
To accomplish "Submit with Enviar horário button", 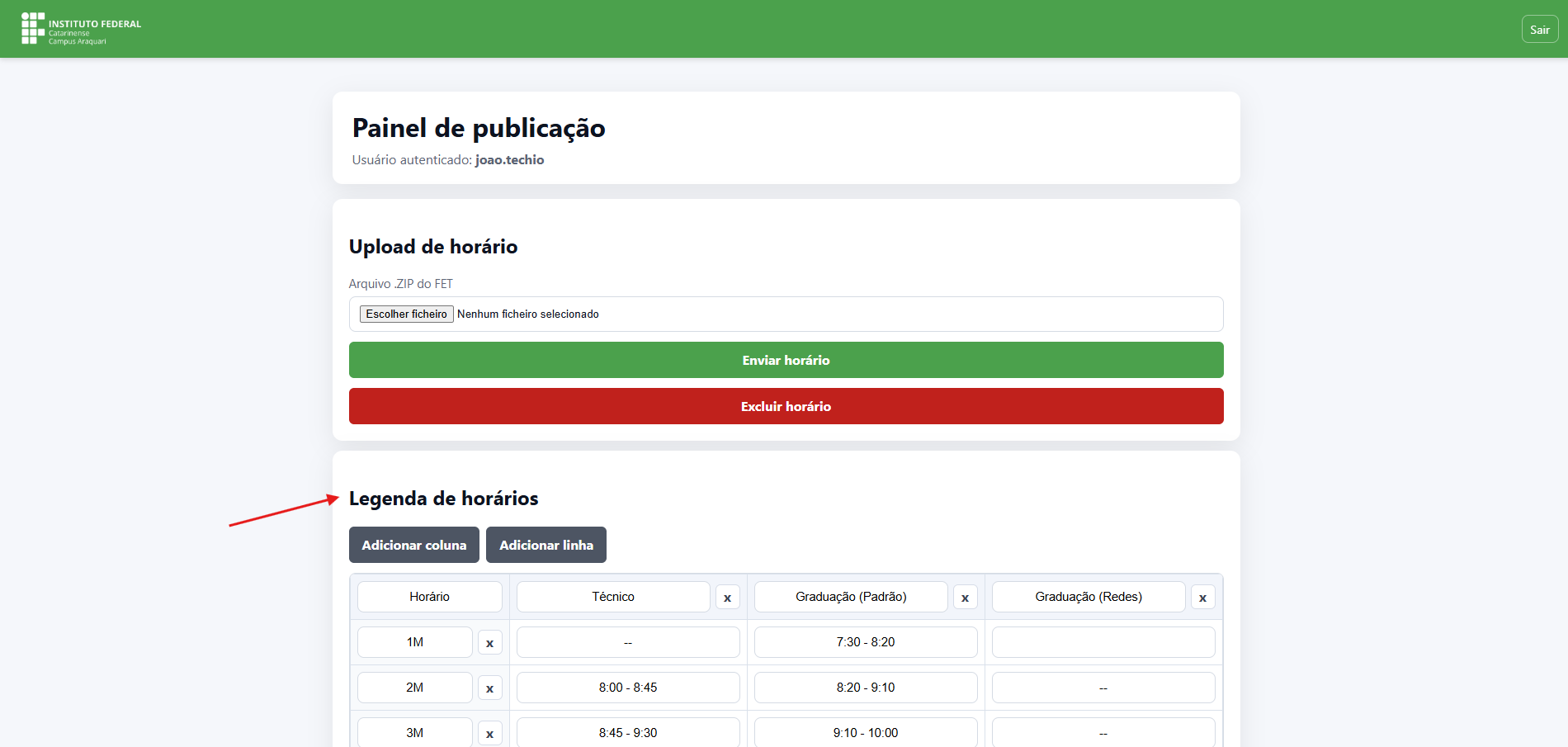I will 786,360.
